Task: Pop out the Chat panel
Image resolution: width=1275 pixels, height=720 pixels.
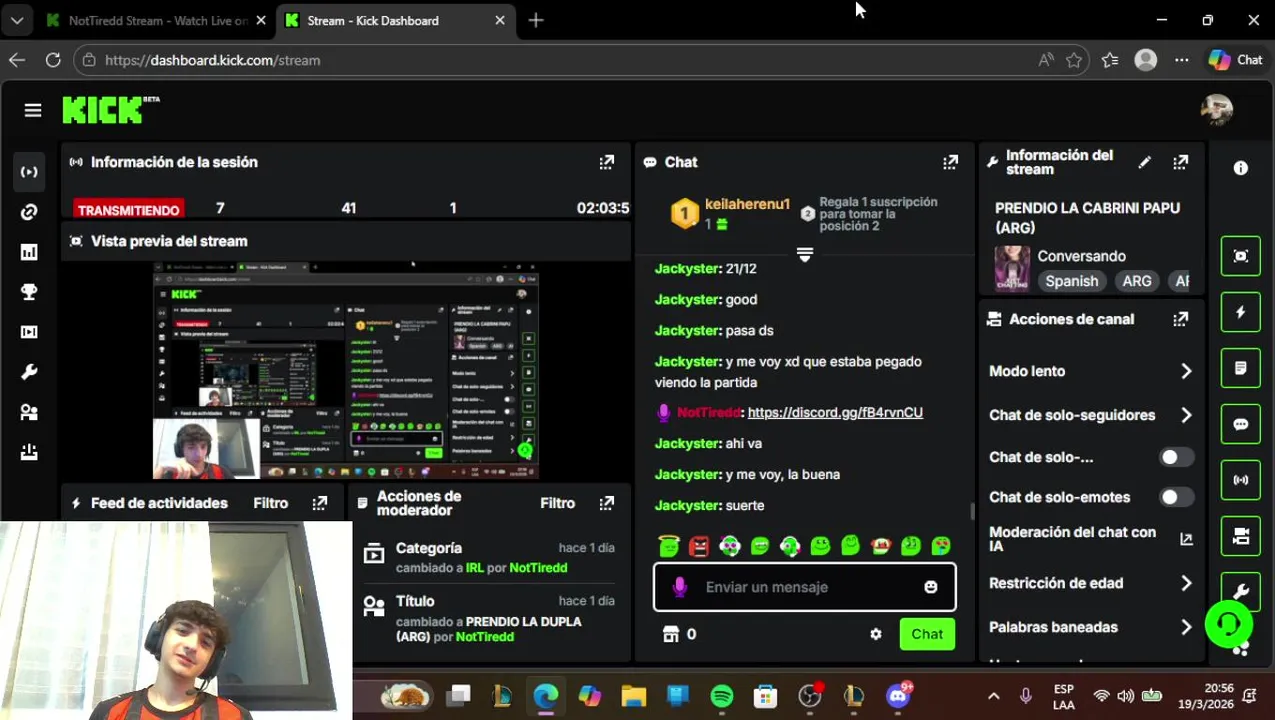Action: click(950, 162)
